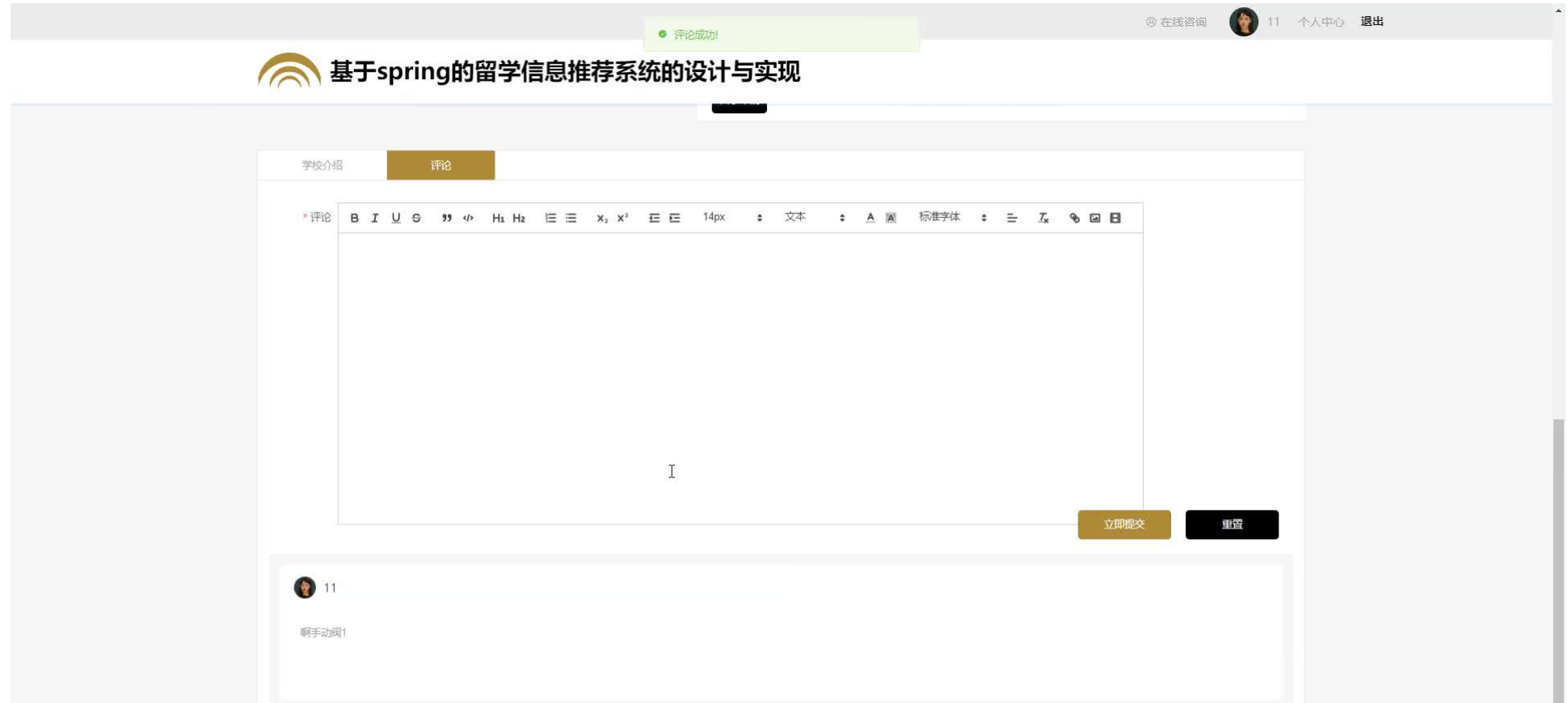The height and width of the screenshot is (703, 1568).
Task: Apply Heading 2 style
Action: pos(519,218)
